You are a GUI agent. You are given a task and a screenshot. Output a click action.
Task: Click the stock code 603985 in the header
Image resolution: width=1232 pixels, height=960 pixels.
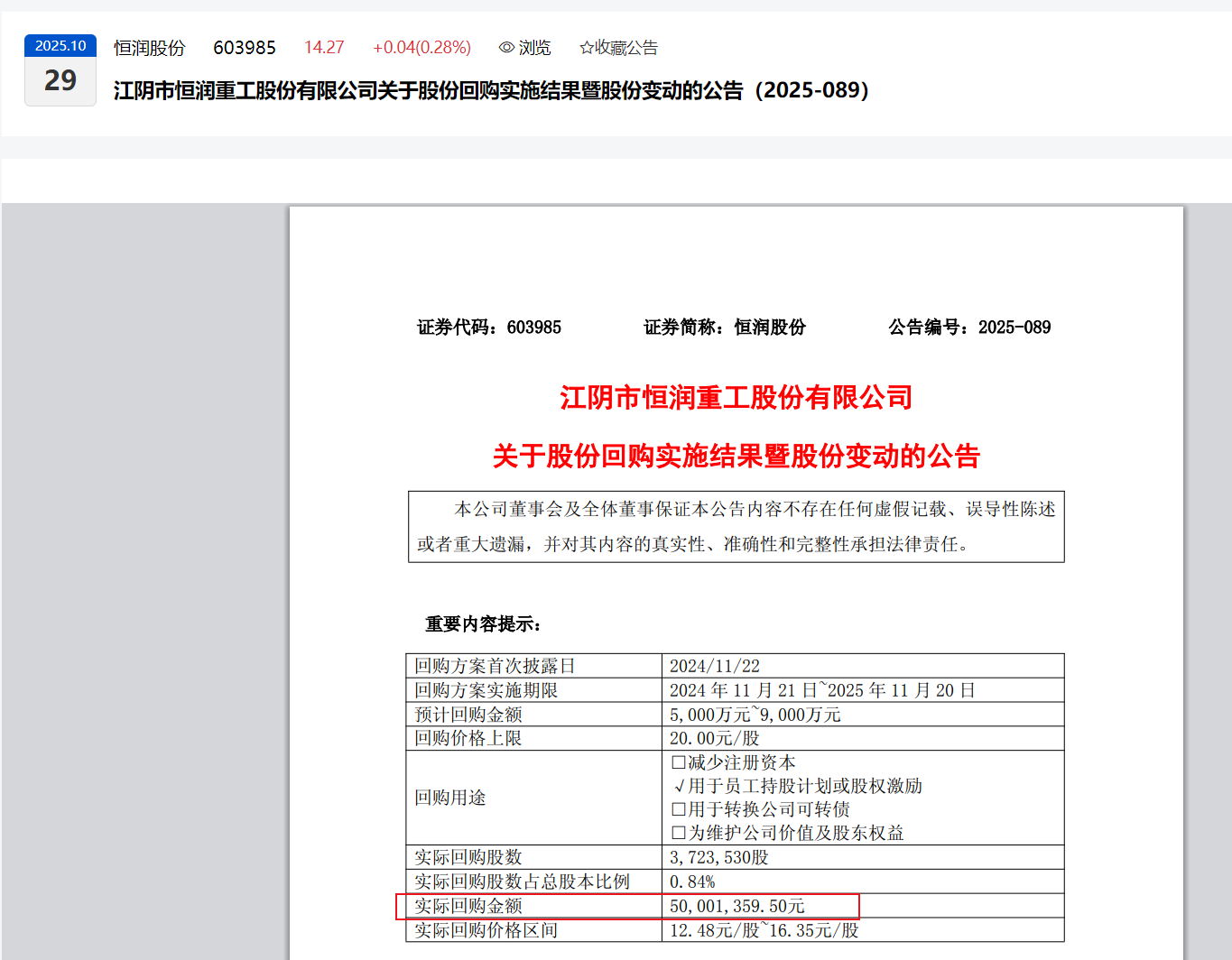click(x=245, y=48)
